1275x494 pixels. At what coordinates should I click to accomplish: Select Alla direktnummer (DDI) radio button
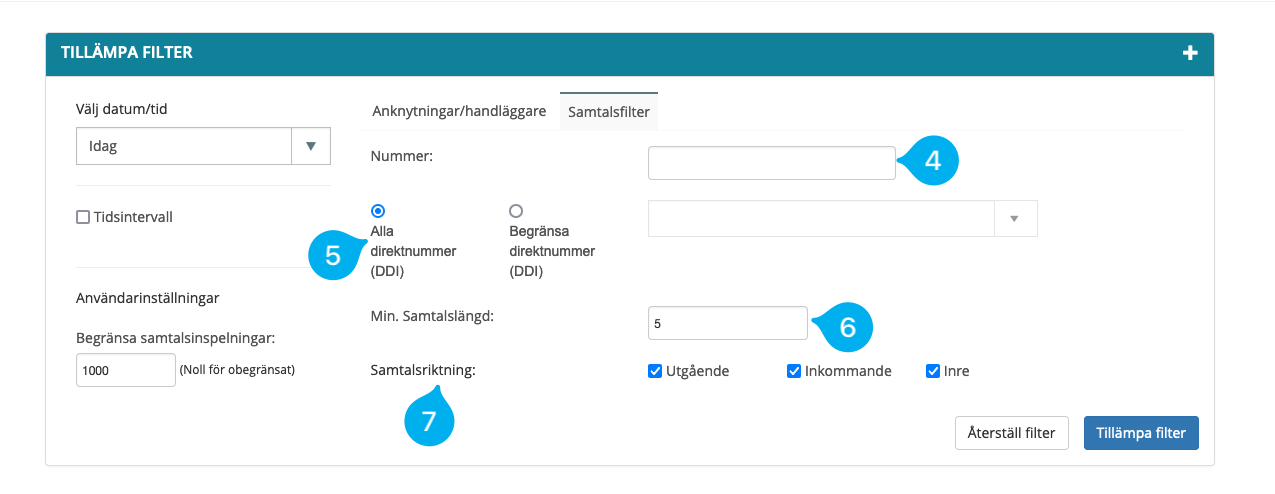point(377,211)
